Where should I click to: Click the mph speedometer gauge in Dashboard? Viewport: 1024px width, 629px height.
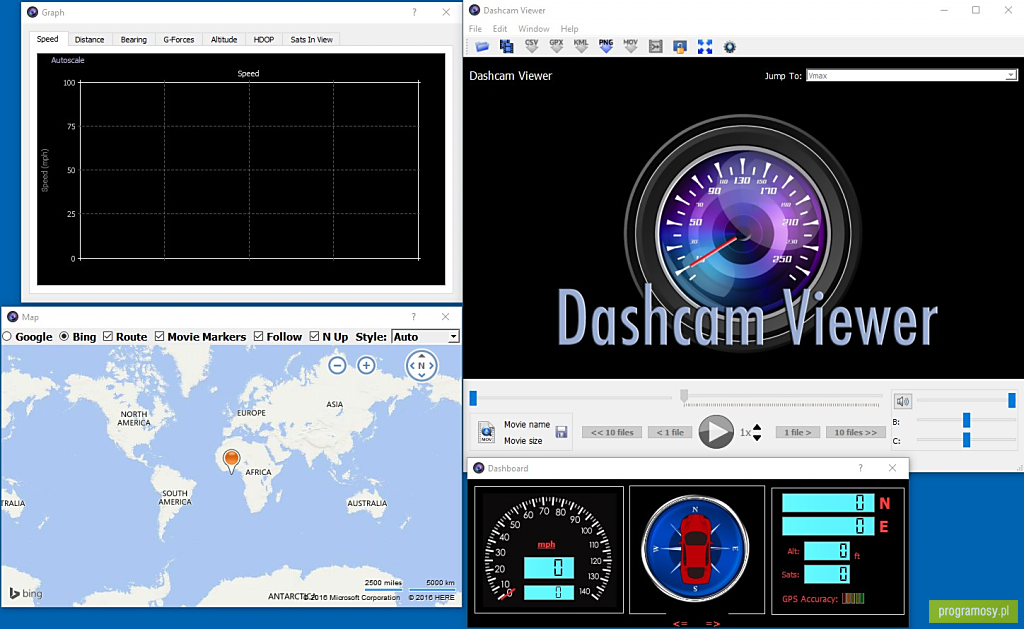[549, 549]
